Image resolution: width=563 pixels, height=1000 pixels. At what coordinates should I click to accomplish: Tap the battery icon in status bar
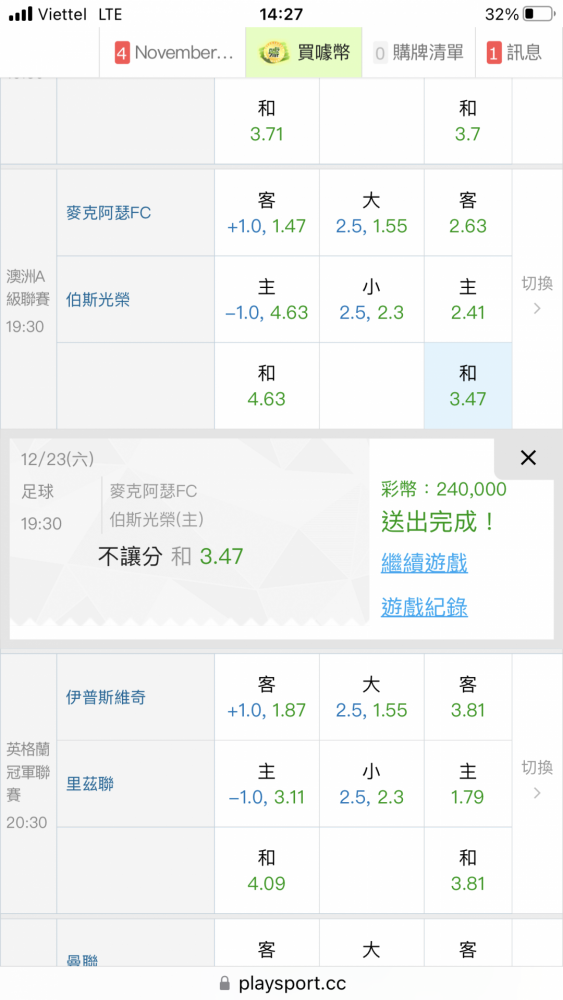coord(537,14)
